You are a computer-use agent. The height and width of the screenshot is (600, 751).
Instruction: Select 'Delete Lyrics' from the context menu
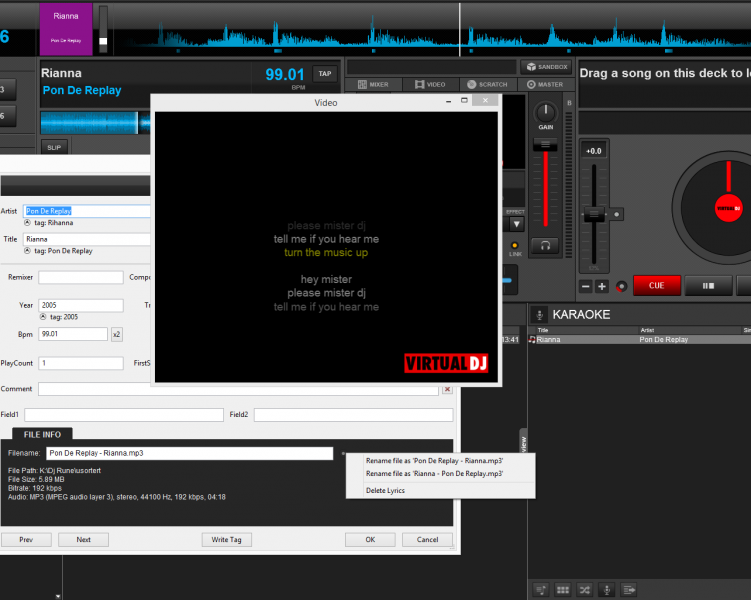pos(385,491)
